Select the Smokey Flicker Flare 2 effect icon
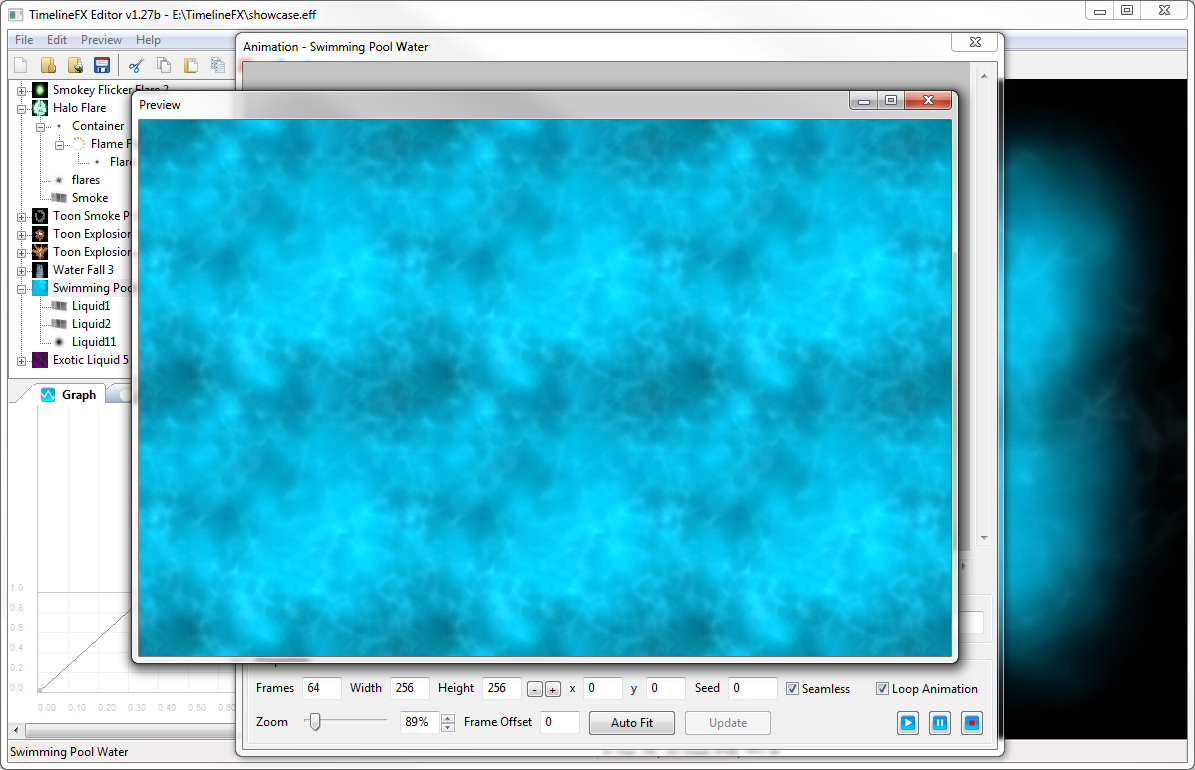This screenshot has height=770, width=1195. (39, 89)
